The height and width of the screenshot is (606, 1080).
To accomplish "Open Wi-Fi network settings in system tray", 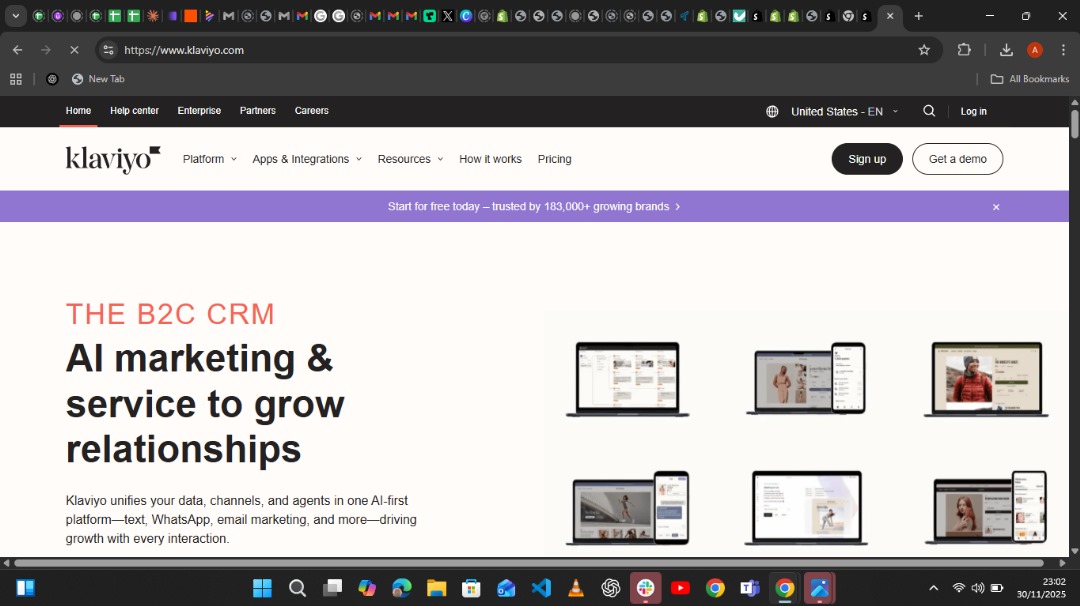I will click(959, 588).
